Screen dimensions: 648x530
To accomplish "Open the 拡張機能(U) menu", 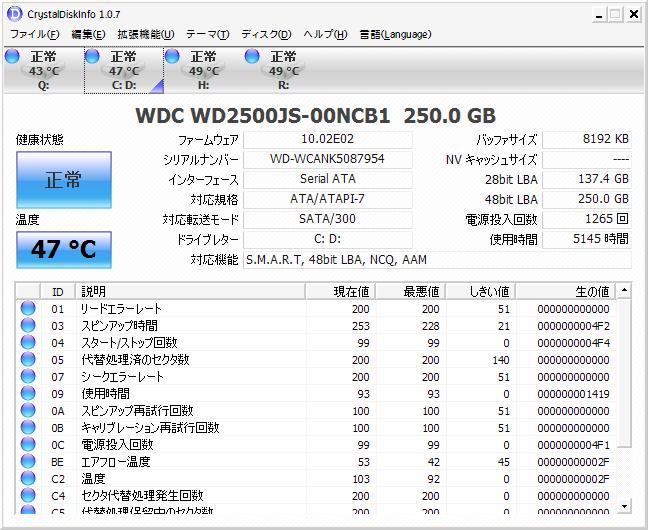I will (x=146, y=34).
